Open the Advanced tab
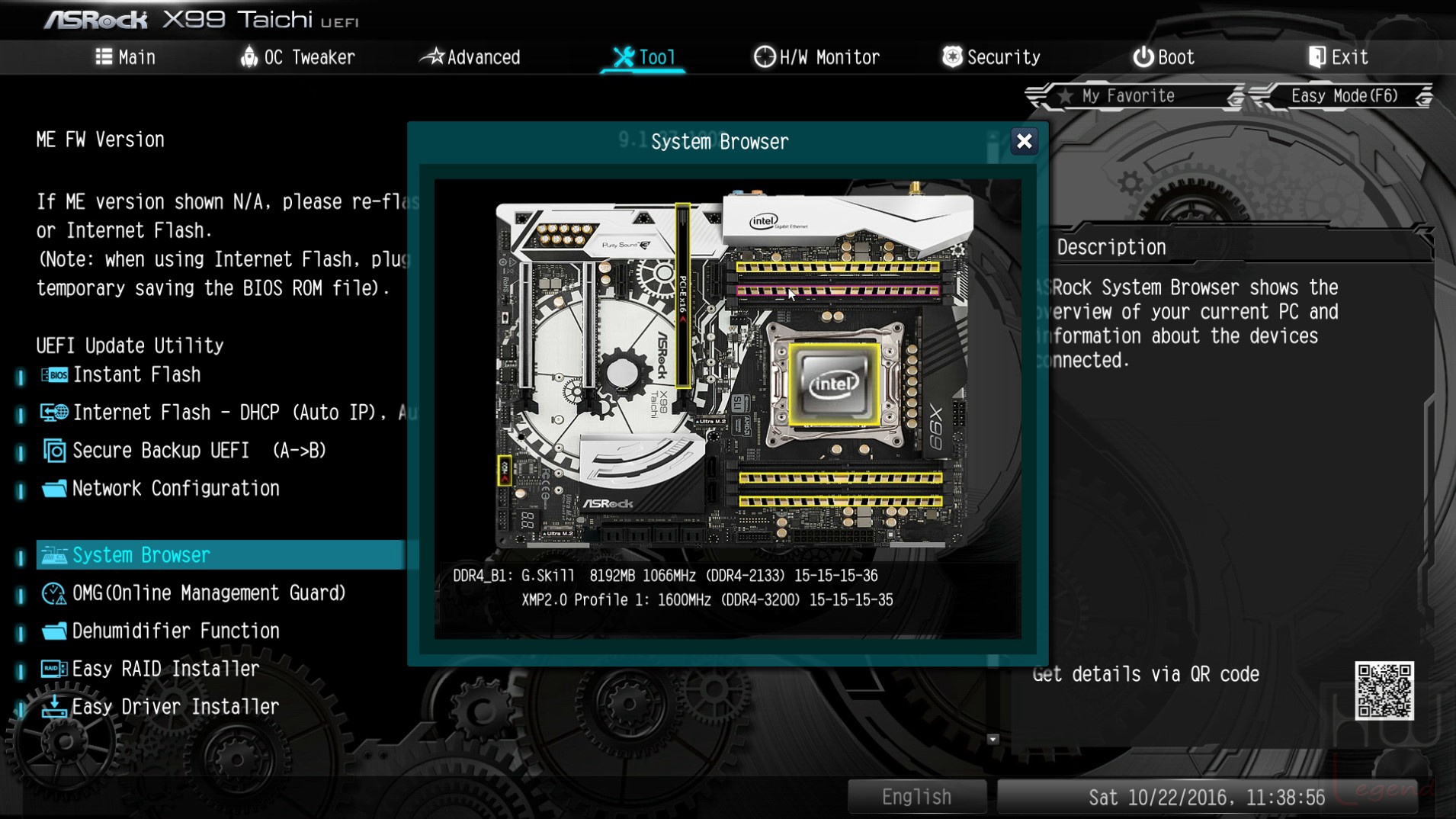 pyautogui.click(x=471, y=57)
